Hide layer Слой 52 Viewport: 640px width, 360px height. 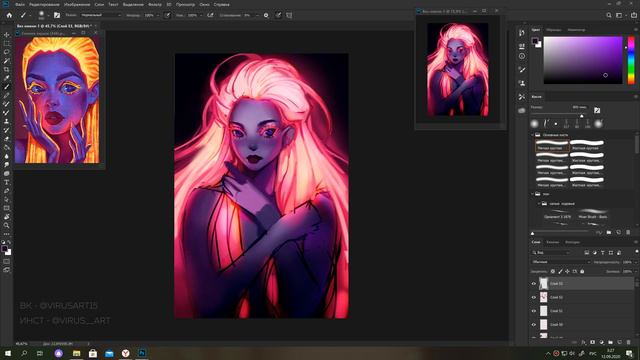[533, 297]
